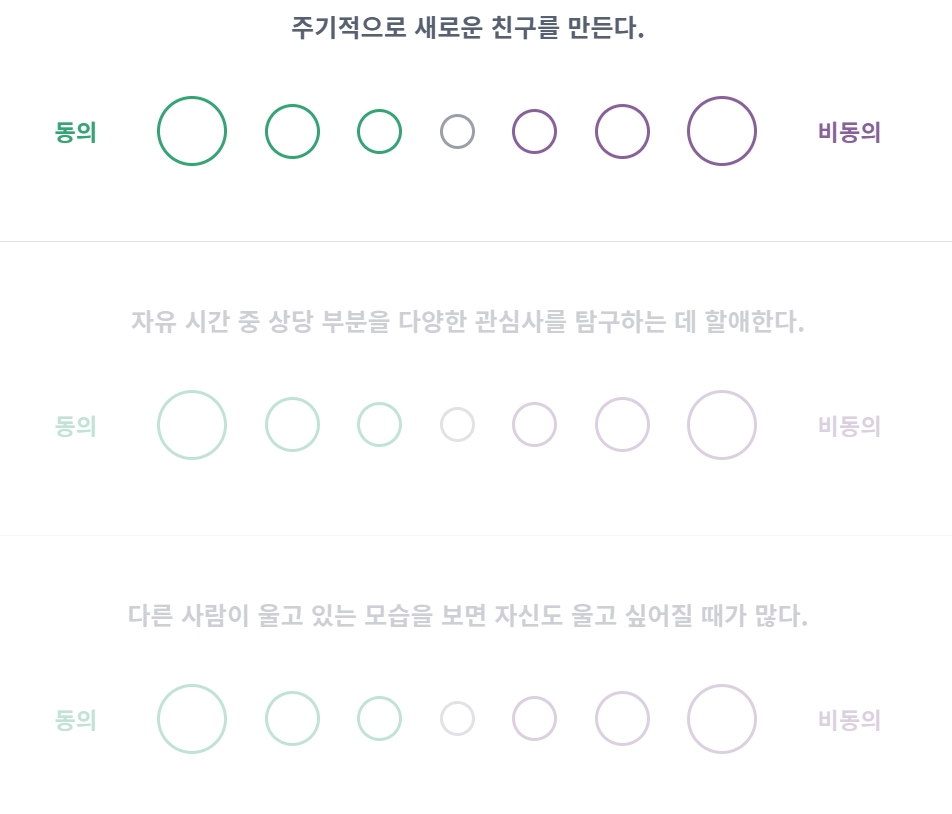Click the purple 비동의 label beside the first question

[x=848, y=131]
